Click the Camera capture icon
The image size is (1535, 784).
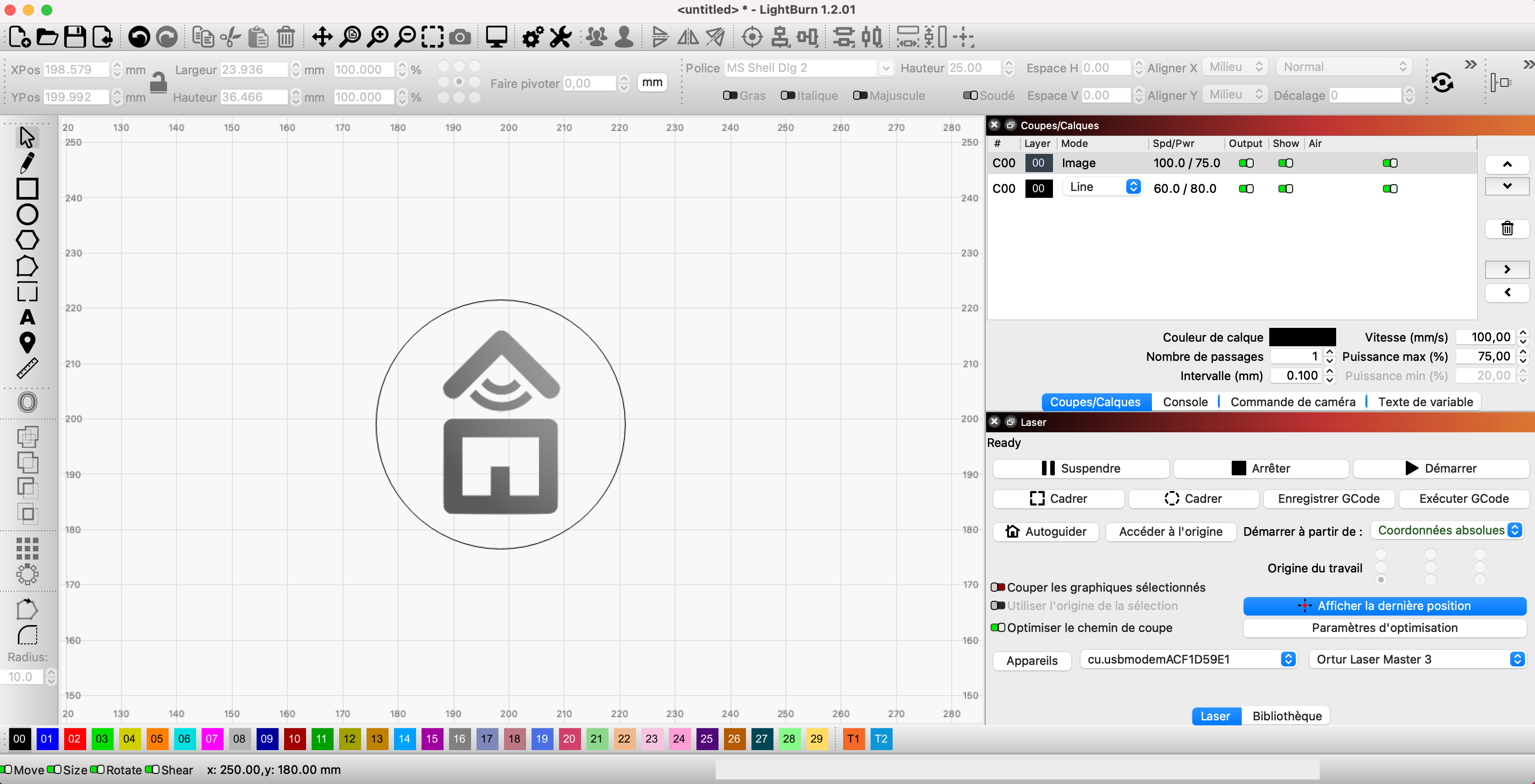point(460,37)
